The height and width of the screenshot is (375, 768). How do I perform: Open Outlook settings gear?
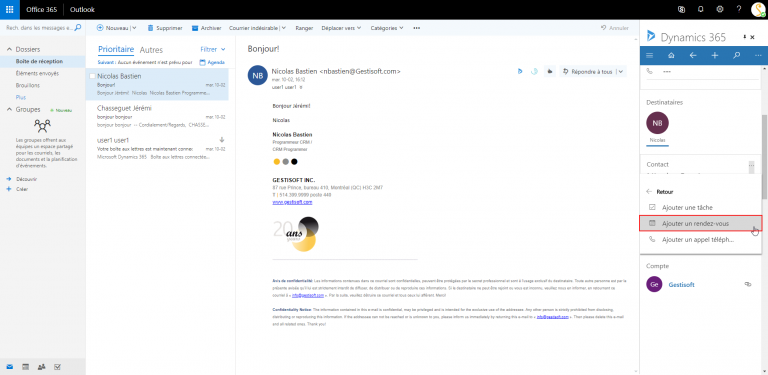[x=720, y=9]
